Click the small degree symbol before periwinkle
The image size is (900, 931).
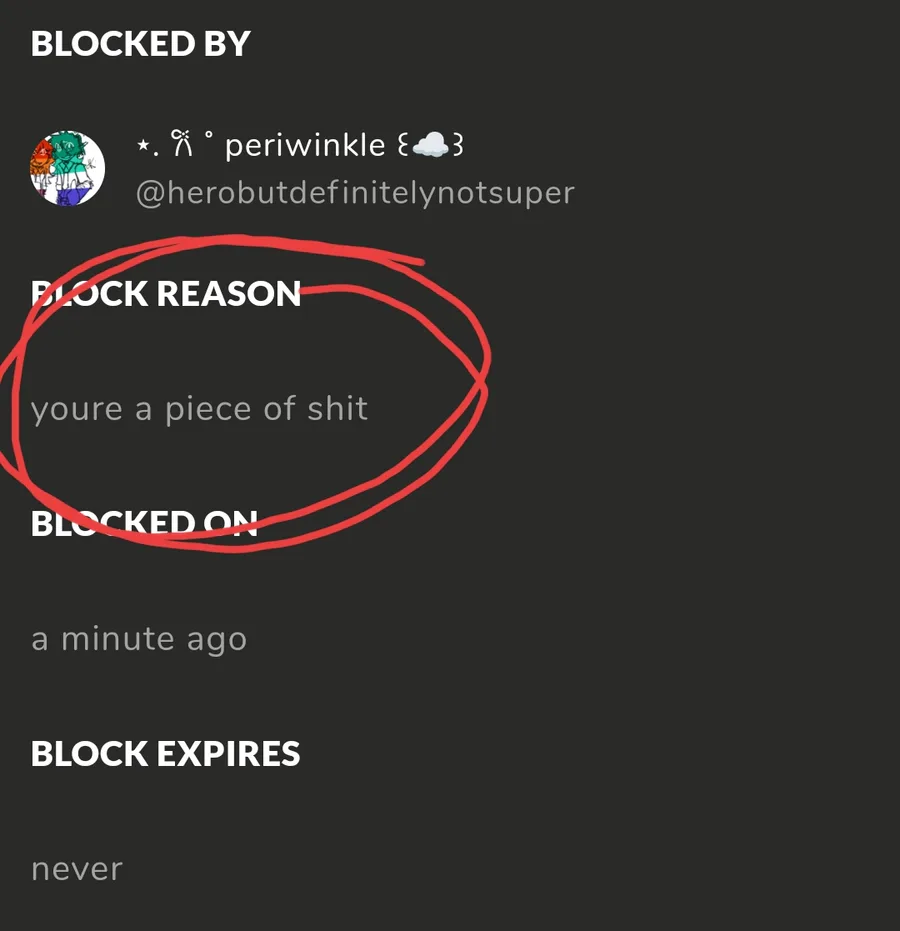click(x=208, y=134)
